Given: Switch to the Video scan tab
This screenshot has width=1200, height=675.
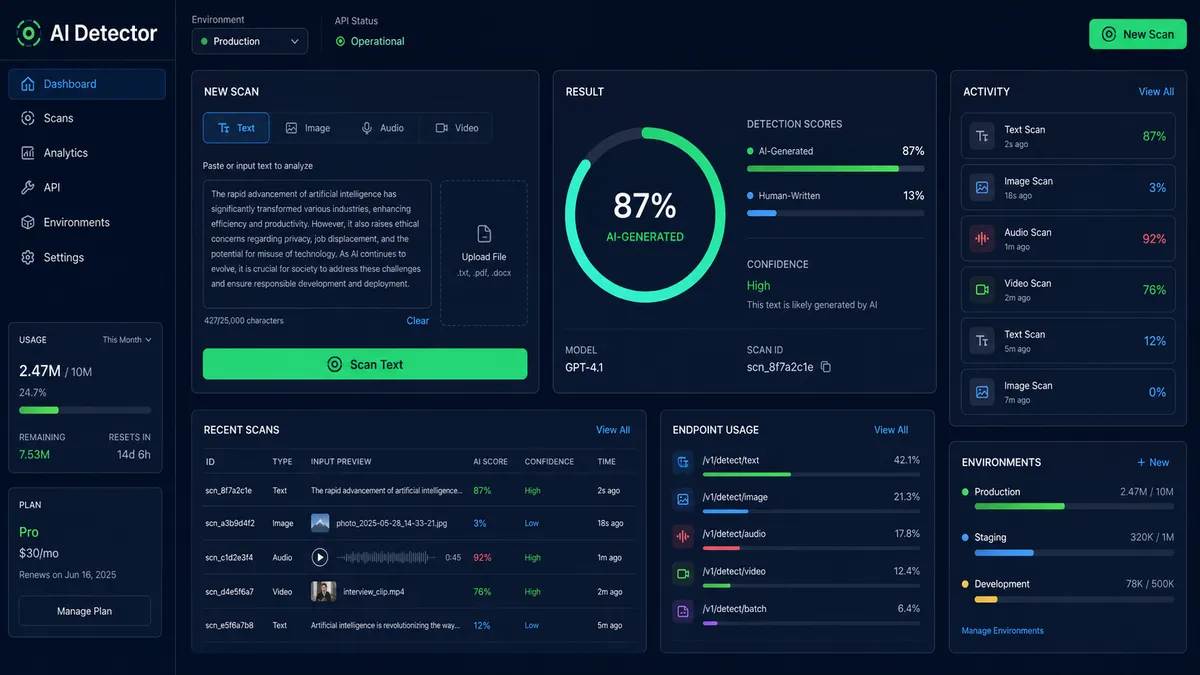Looking at the screenshot, I should pyautogui.click(x=457, y=128).
